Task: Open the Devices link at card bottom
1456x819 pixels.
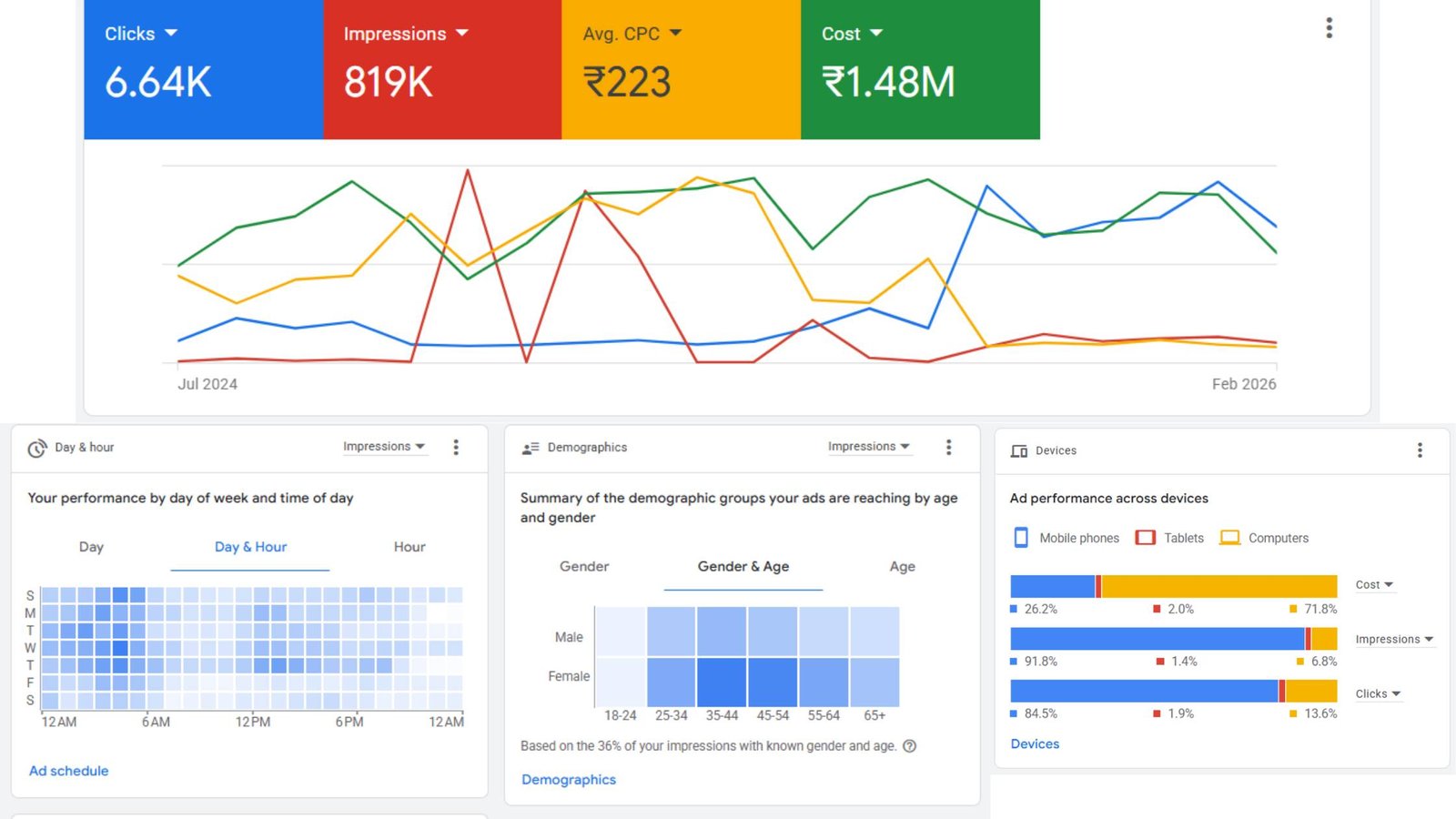Action: (1035, 743)
